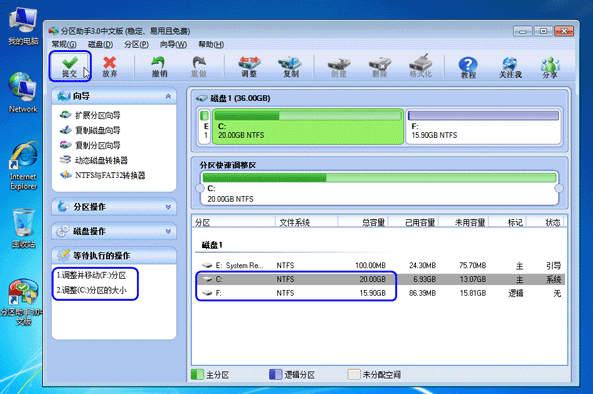Open the 常规(G) menu
Viewport: 593px width, 394px height.
pyautogui.click(x=64, y=44)
